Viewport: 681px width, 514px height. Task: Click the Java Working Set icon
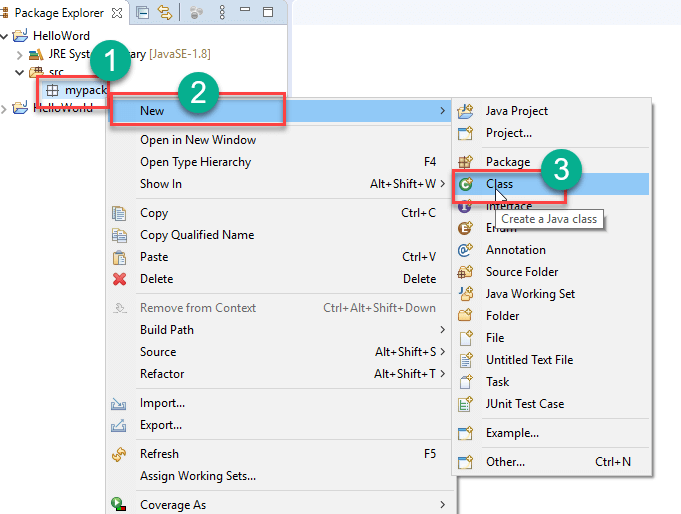click(465, 294)
